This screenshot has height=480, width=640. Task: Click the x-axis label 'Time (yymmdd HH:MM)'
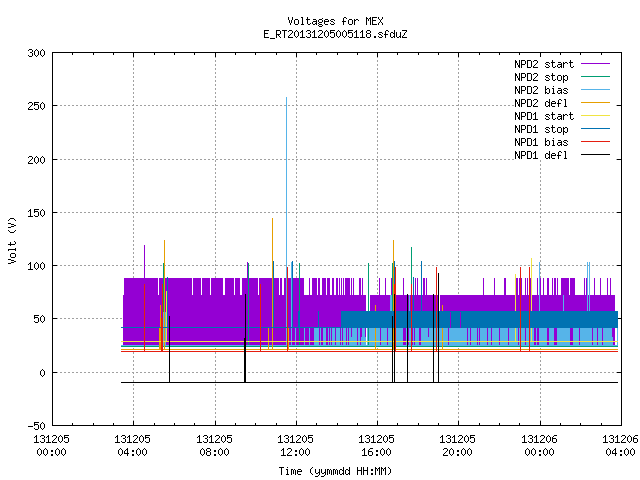pos(335,471)
